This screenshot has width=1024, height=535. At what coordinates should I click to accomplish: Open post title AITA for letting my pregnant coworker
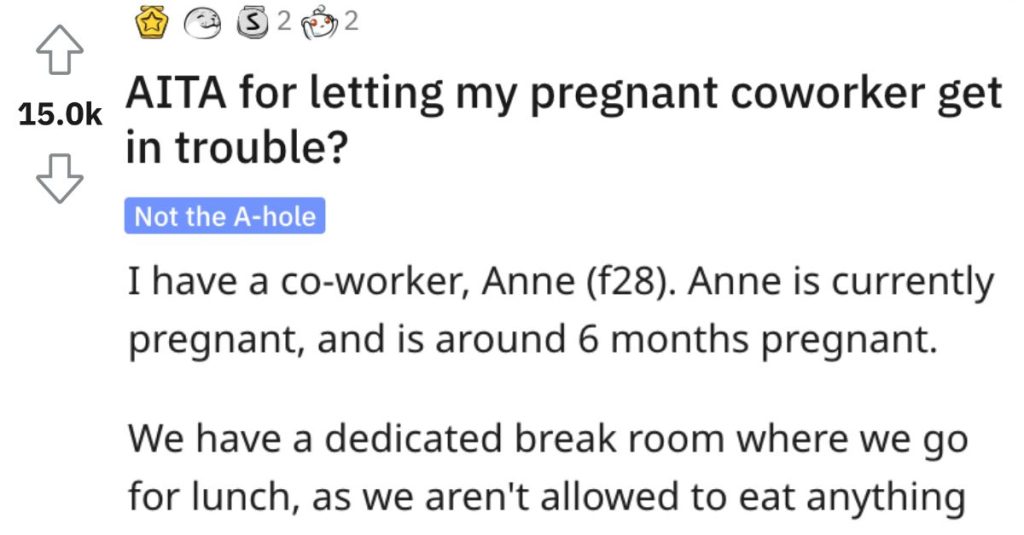[564, 120]
